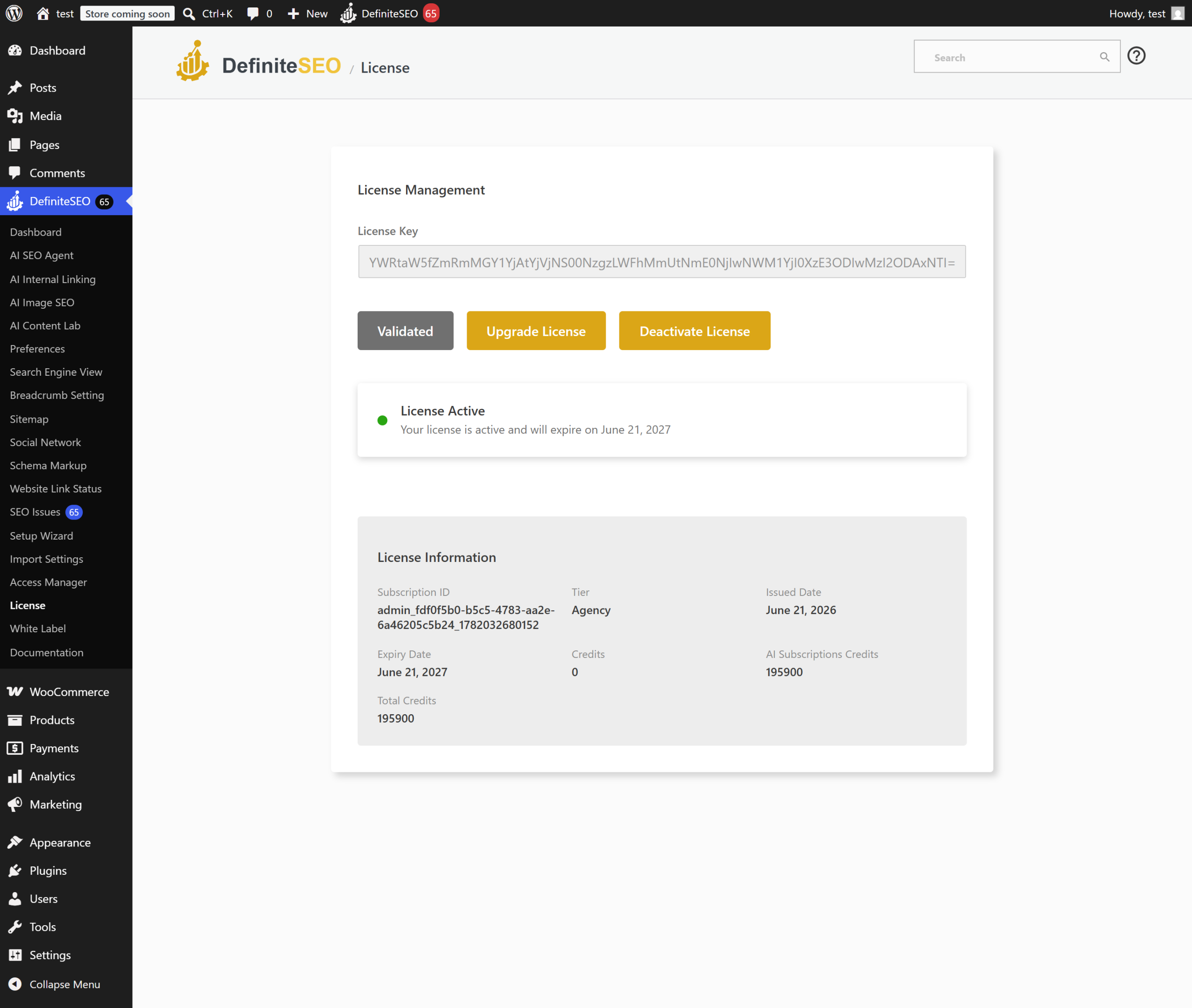Focus the header Search field
This screenshot has height=1008, width=1192.
1016,57
